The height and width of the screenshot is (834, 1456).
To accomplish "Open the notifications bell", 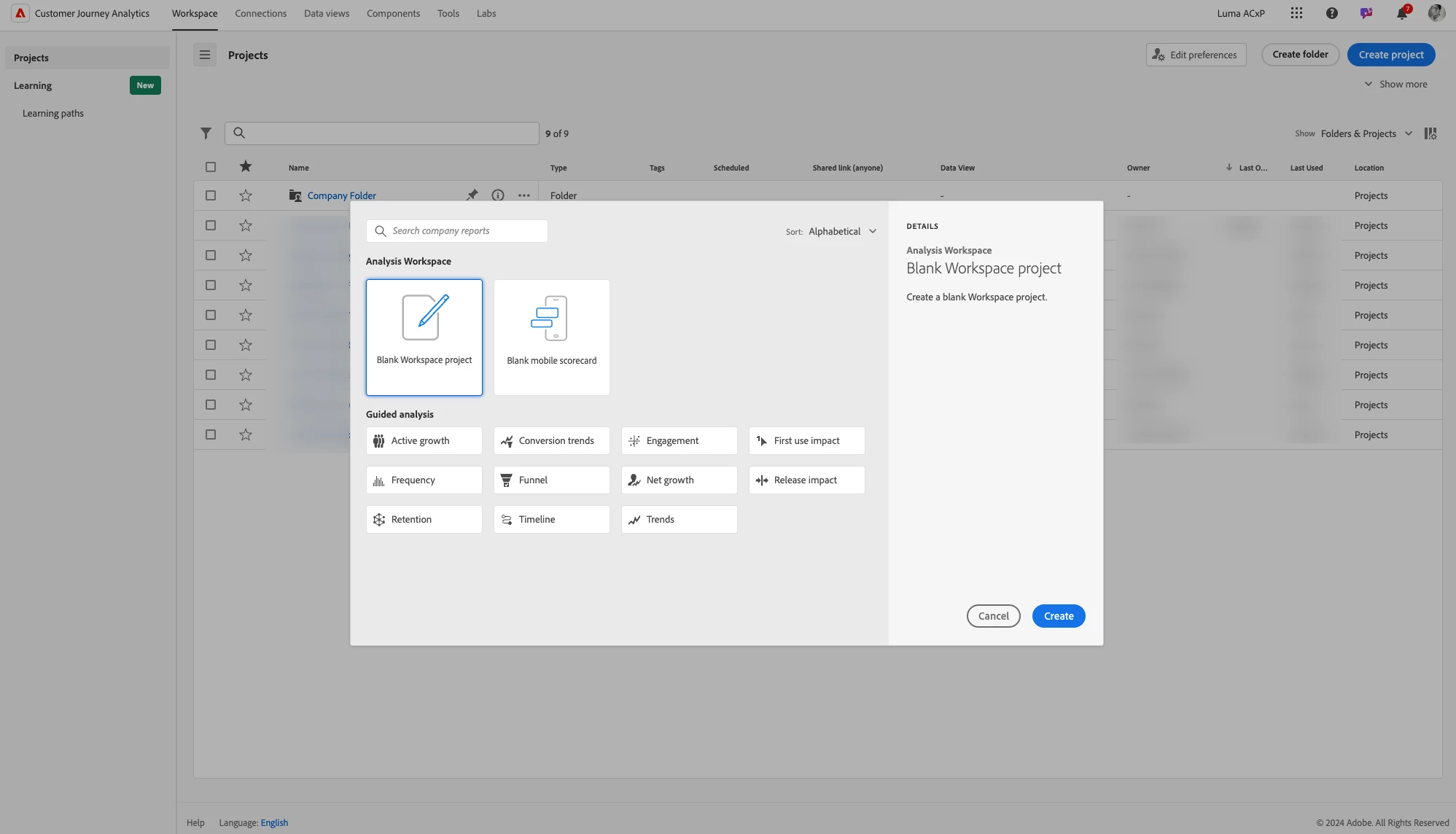I will coord(1401,13).
